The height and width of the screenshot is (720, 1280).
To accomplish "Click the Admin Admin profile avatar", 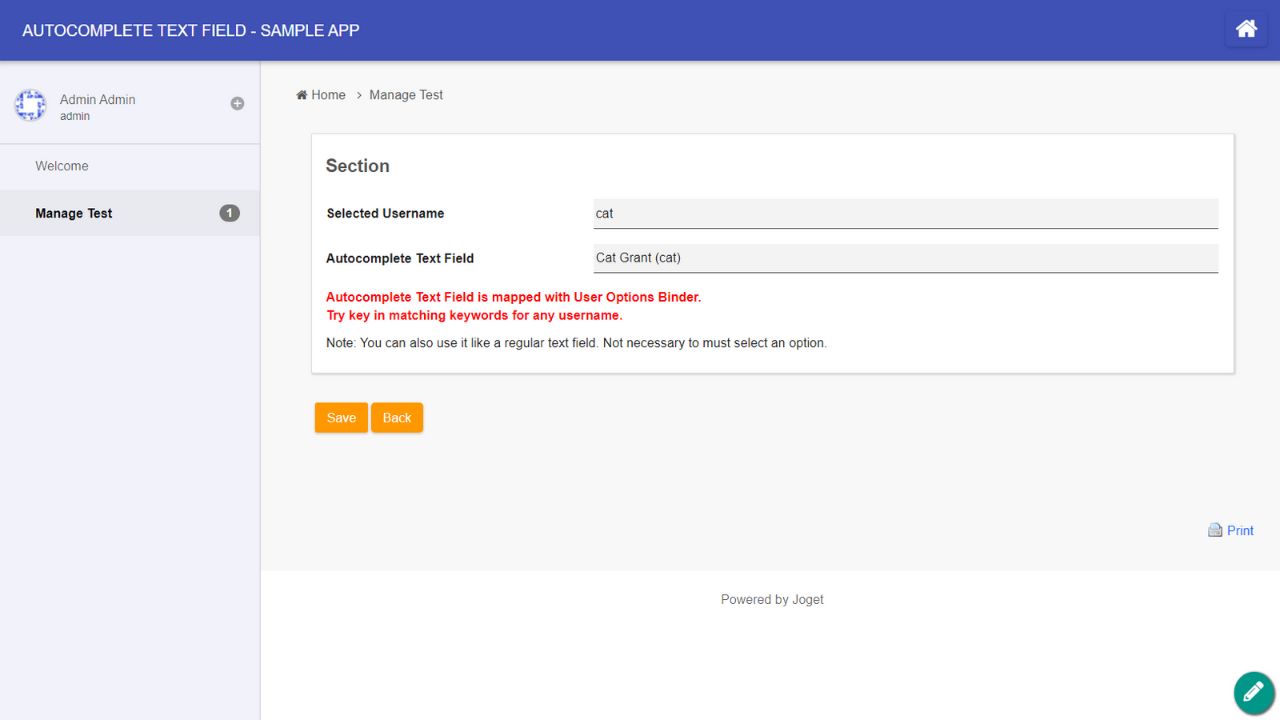I will [30, 106].
